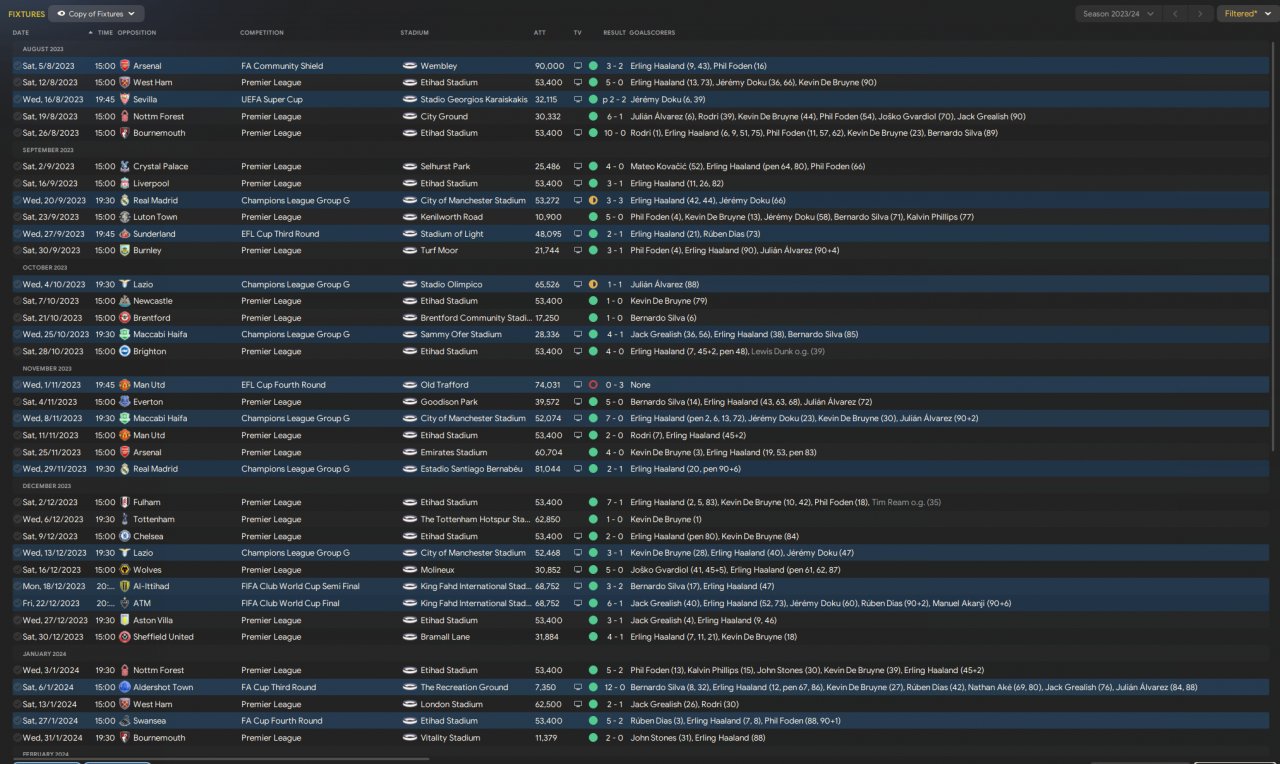Click the Brighton club badge
The height and width of the screenshot is (764, 1280).
tap(124, 352)
